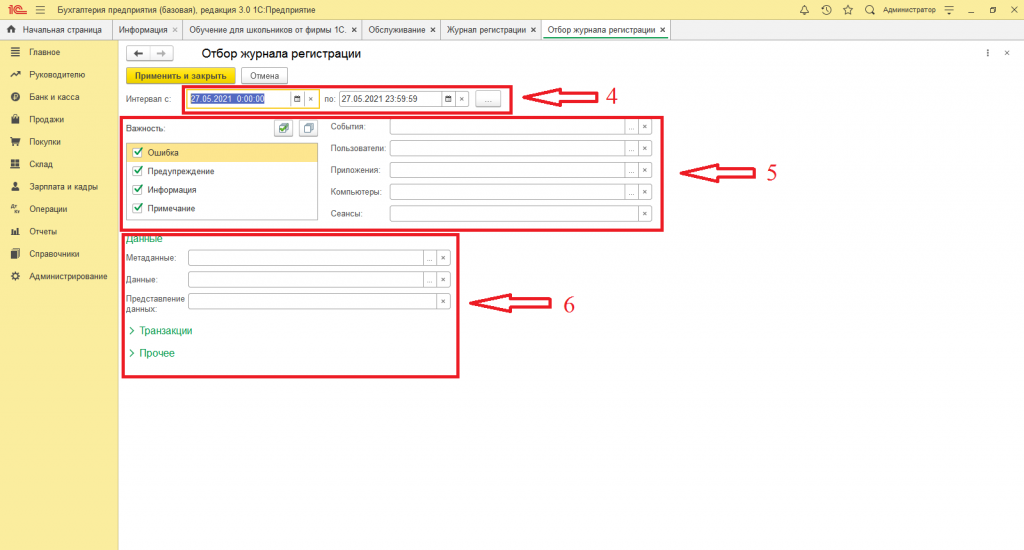Open the Данные selection list
Viewport: 1024px width, 550px height.
pos(429,280)
